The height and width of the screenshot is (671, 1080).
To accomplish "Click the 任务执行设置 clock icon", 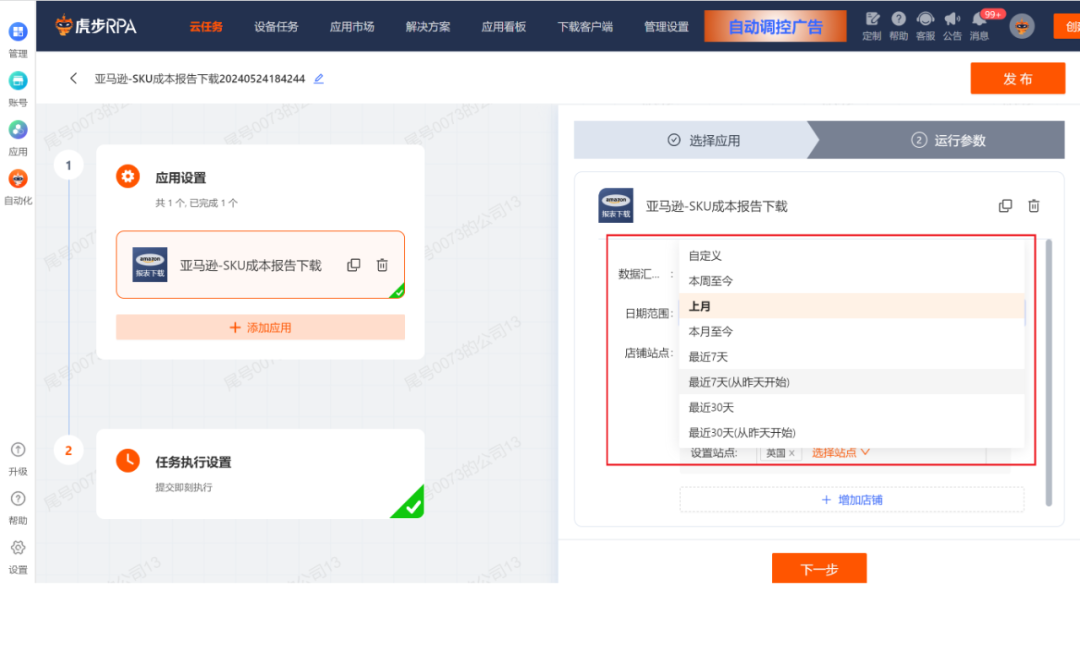I will coord(127,460).
